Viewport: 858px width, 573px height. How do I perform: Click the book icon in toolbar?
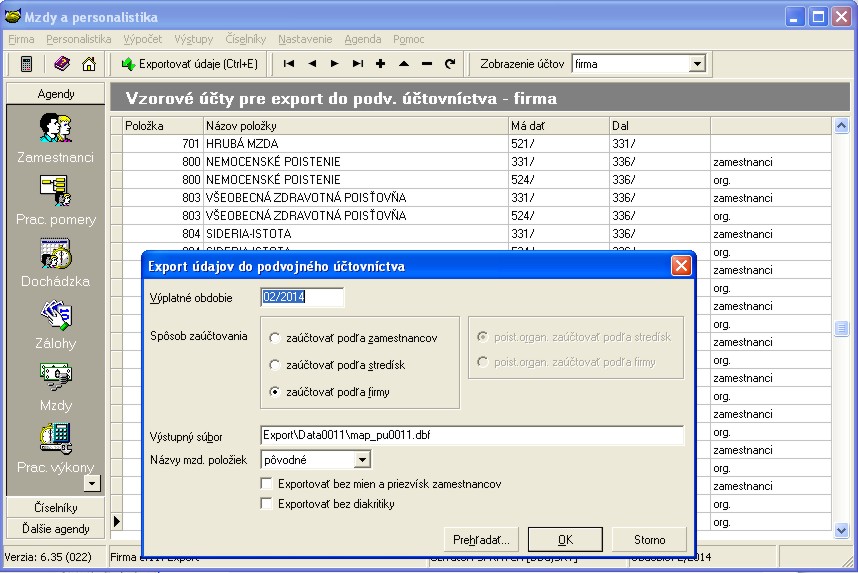point(62,63)
